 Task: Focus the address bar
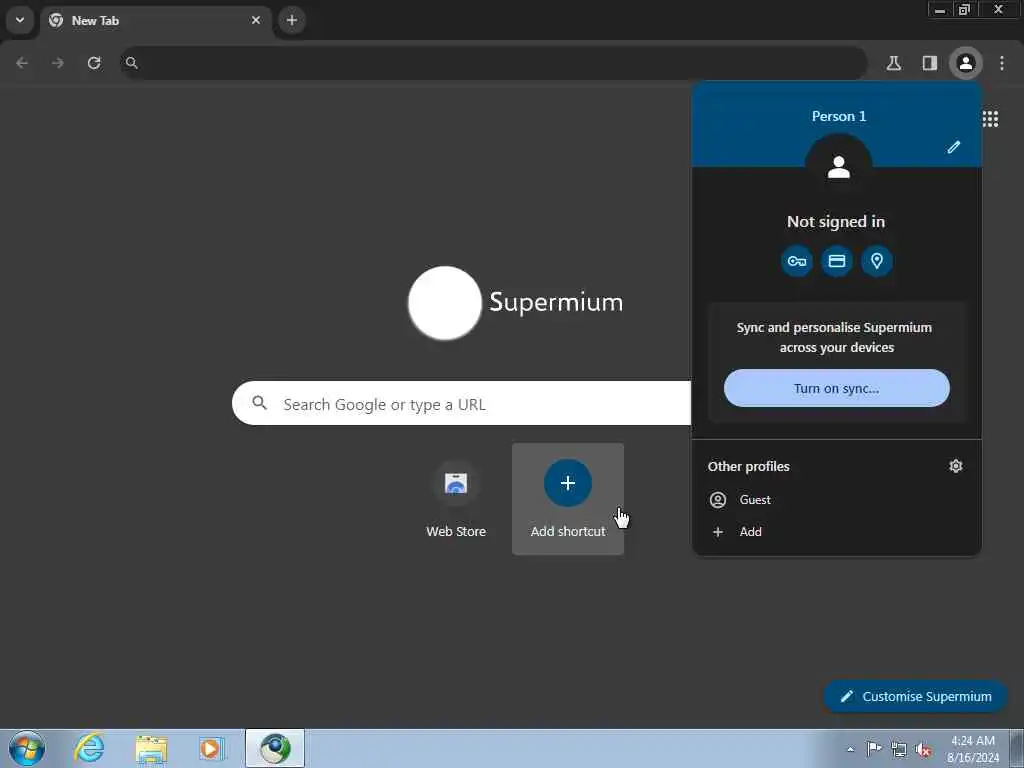pyautogui.click(x=494, y=63)
